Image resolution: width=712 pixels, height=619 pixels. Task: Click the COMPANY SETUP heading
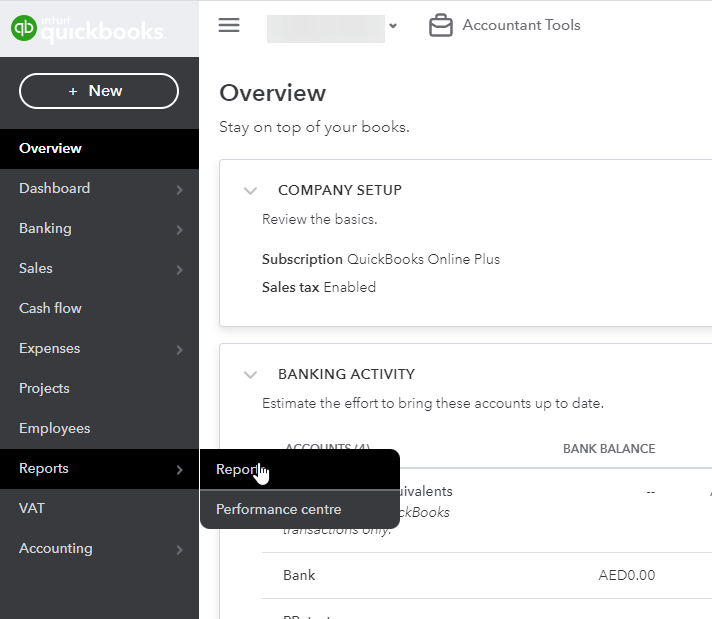pos(340,190)
